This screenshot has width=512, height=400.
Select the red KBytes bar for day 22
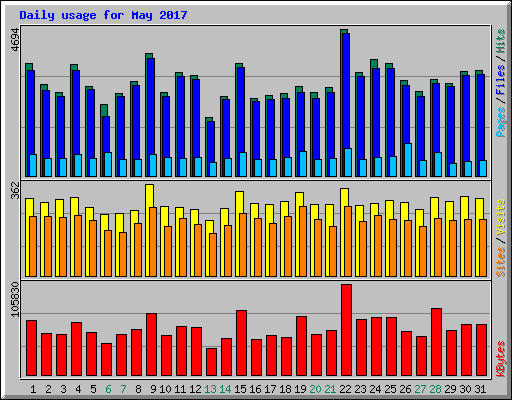click(346, 330)
